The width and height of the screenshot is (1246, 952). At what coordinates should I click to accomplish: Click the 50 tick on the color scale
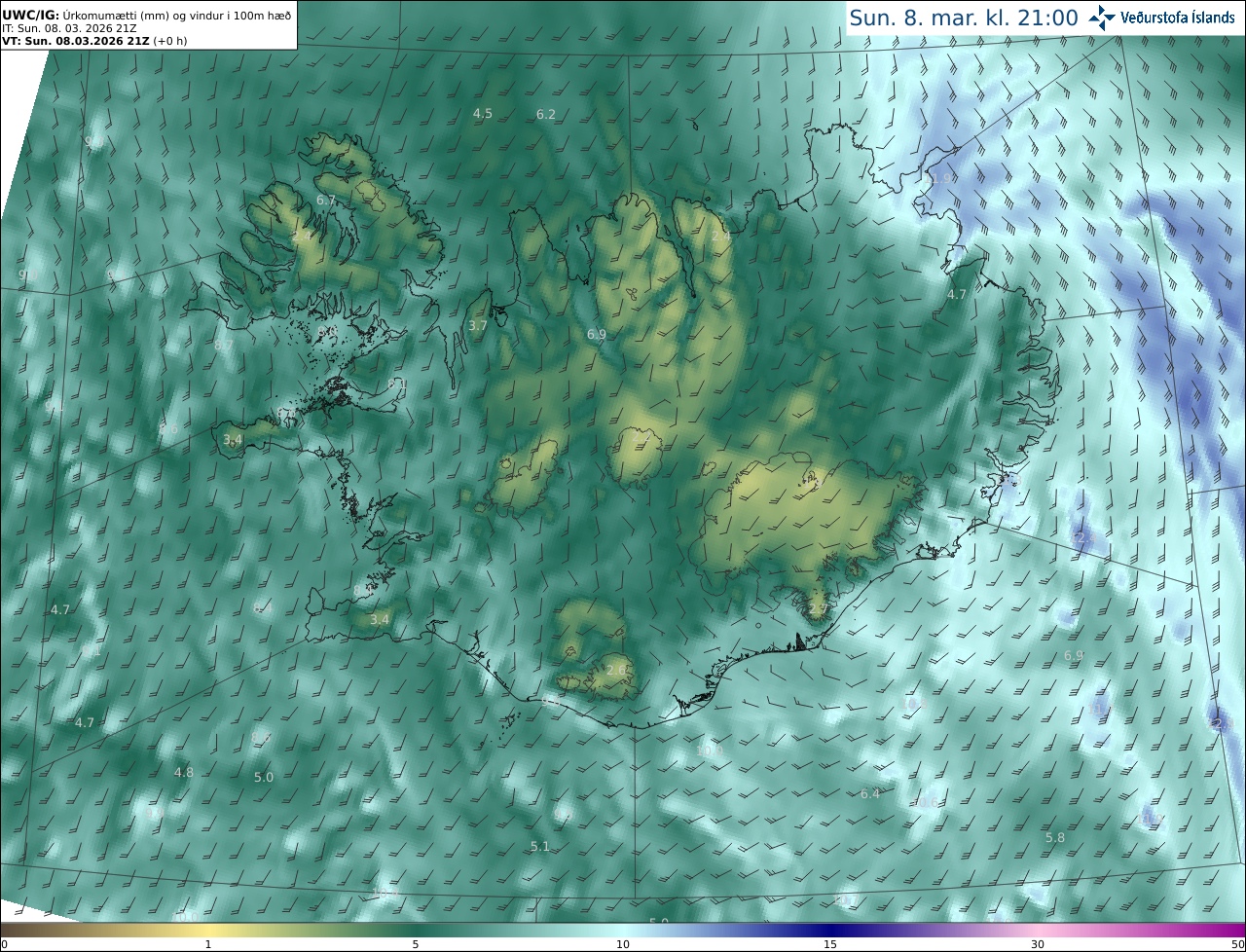(x=1238, y=944)
